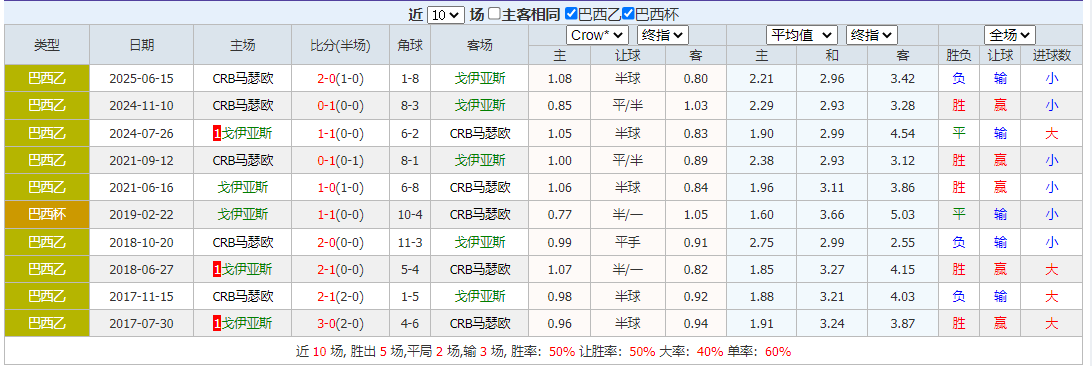1092x366 pixels.
Task: Open the 平均值 odds dropdown
Action: coord(802,35)
